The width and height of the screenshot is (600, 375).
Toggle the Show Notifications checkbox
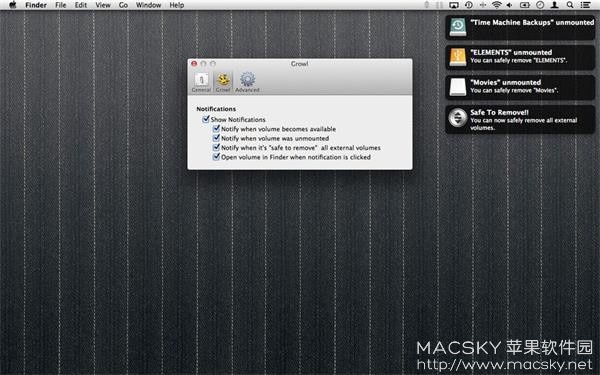pos(206,119)
